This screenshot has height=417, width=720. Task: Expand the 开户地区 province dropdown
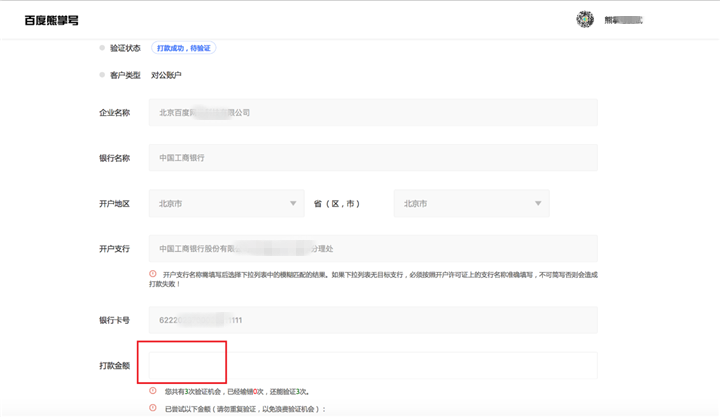pos(226,203)
